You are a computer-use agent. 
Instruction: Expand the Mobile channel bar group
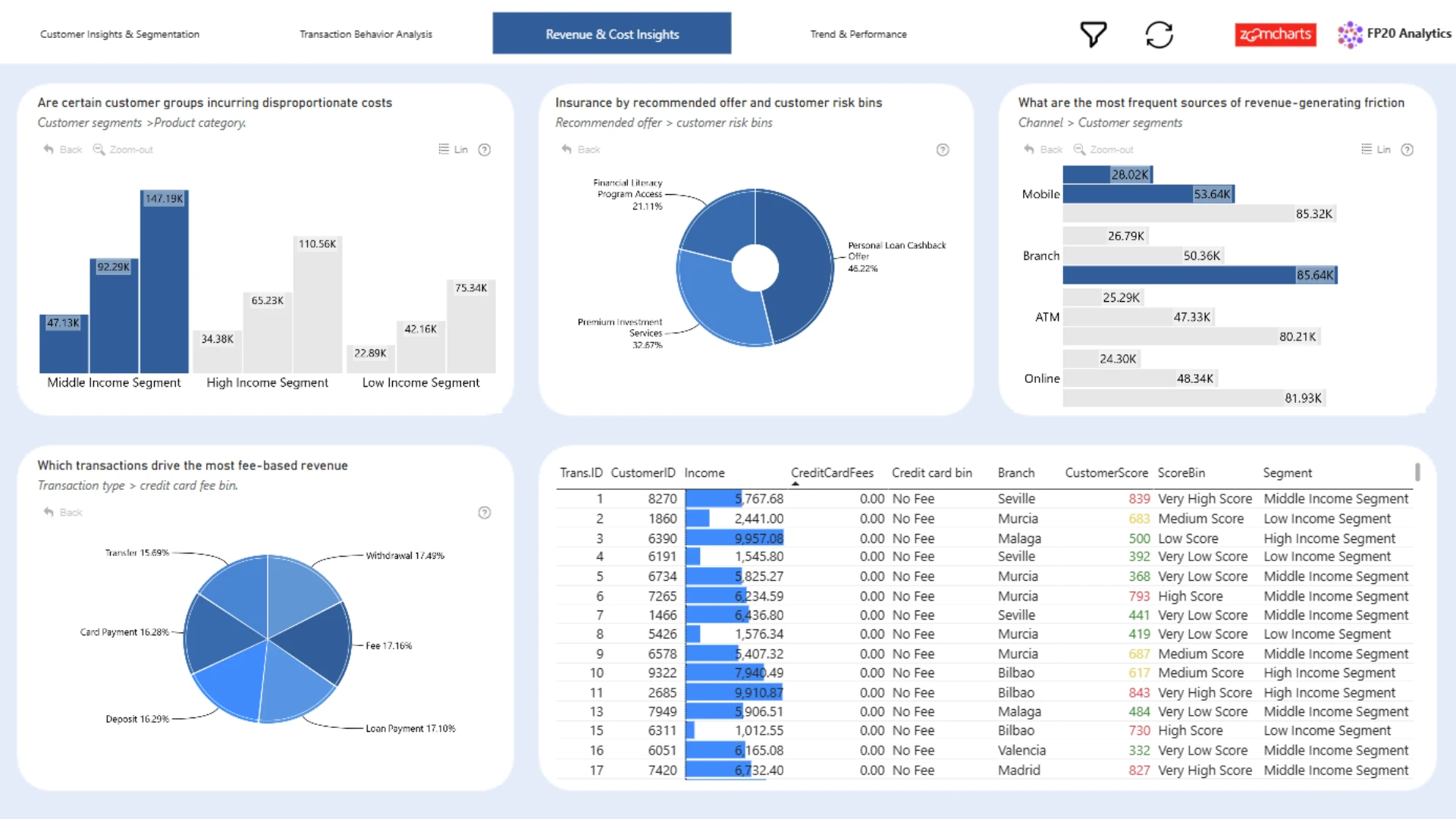point(1040,194)
